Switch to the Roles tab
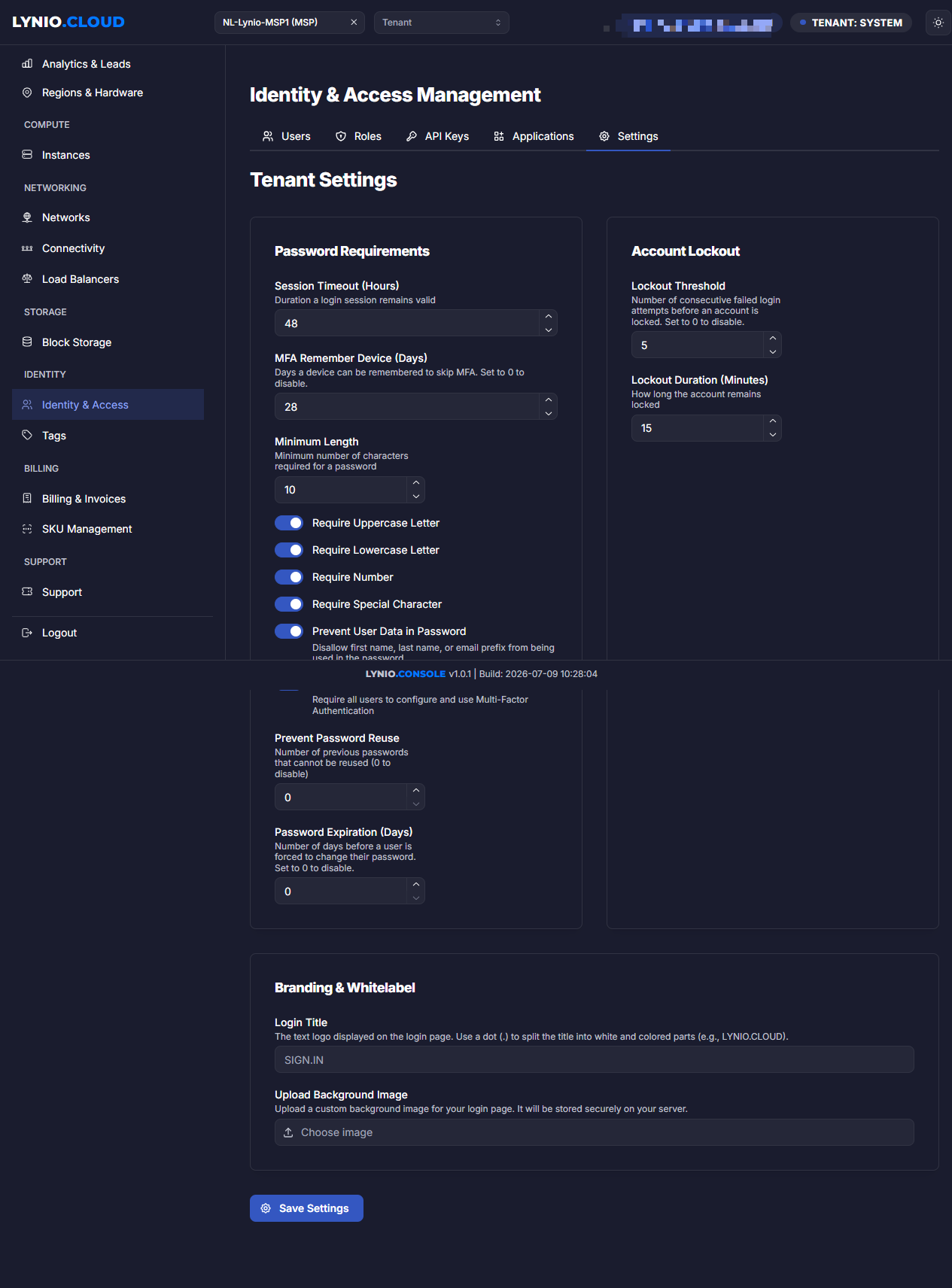This screenshot has height=1288, width=952. pos(359,136)
